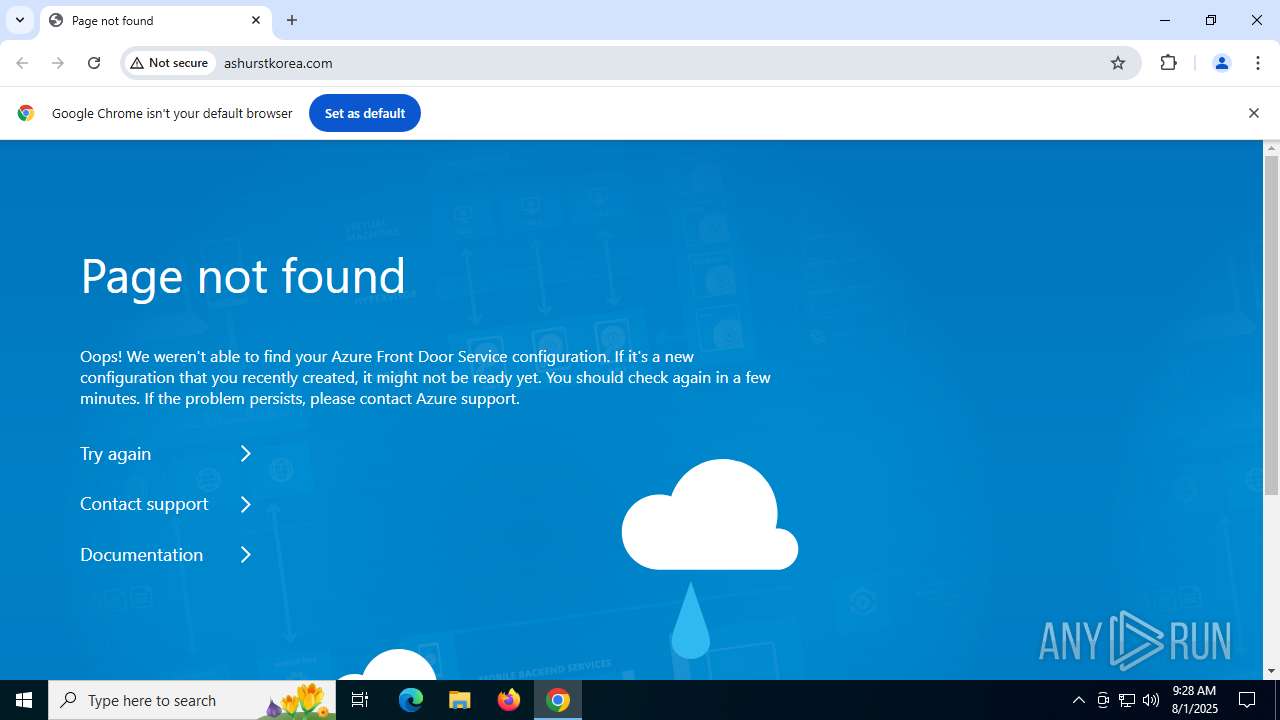Viewport: 1280px width, 720px height.
Task: Open the 'Documentation' link
Action: click(141, 555)
